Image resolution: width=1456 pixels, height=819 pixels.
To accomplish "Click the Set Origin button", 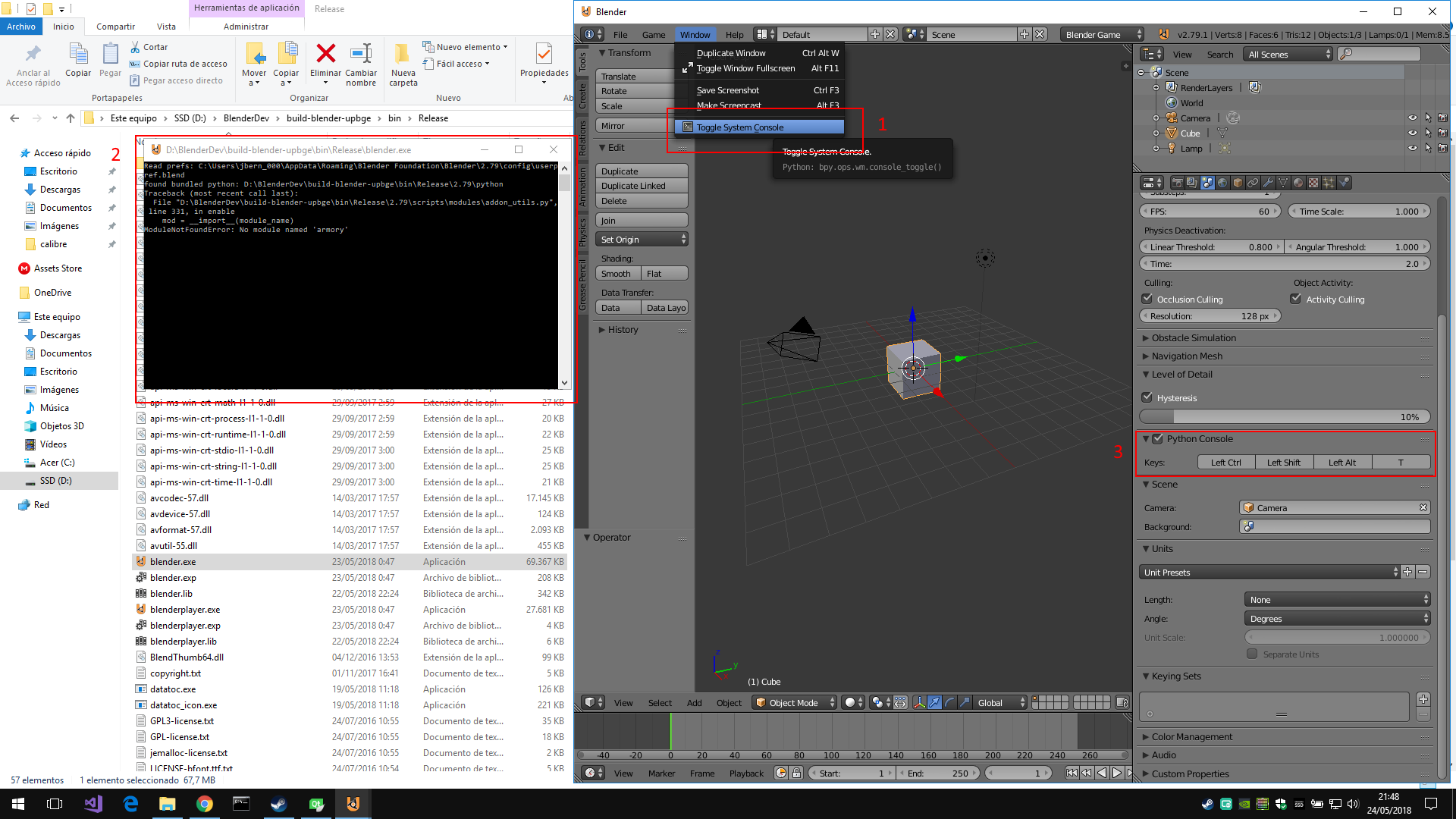I will (642, 239).
